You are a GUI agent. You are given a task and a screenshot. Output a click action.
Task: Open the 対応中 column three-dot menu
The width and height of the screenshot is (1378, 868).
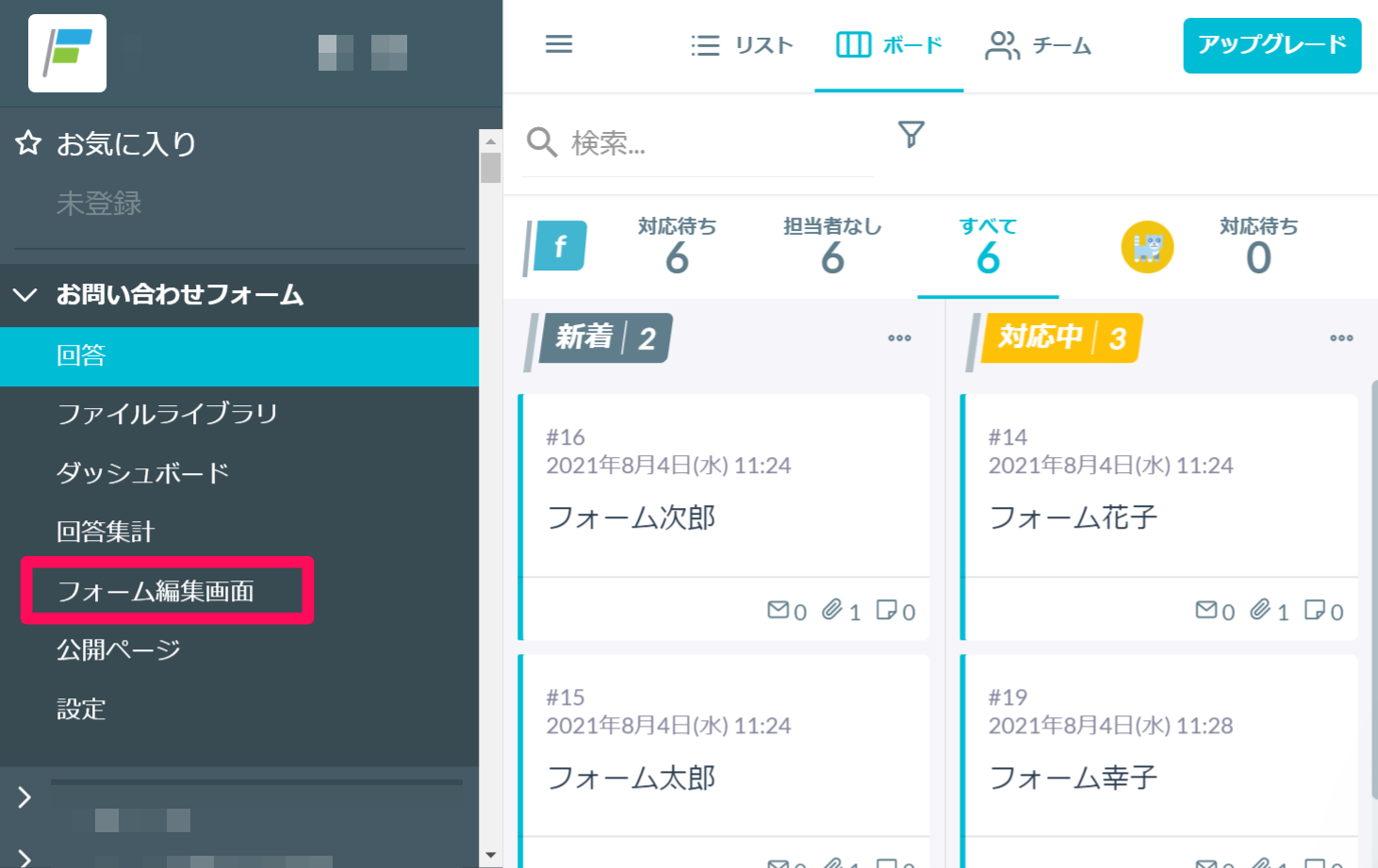pos(1341,337)
